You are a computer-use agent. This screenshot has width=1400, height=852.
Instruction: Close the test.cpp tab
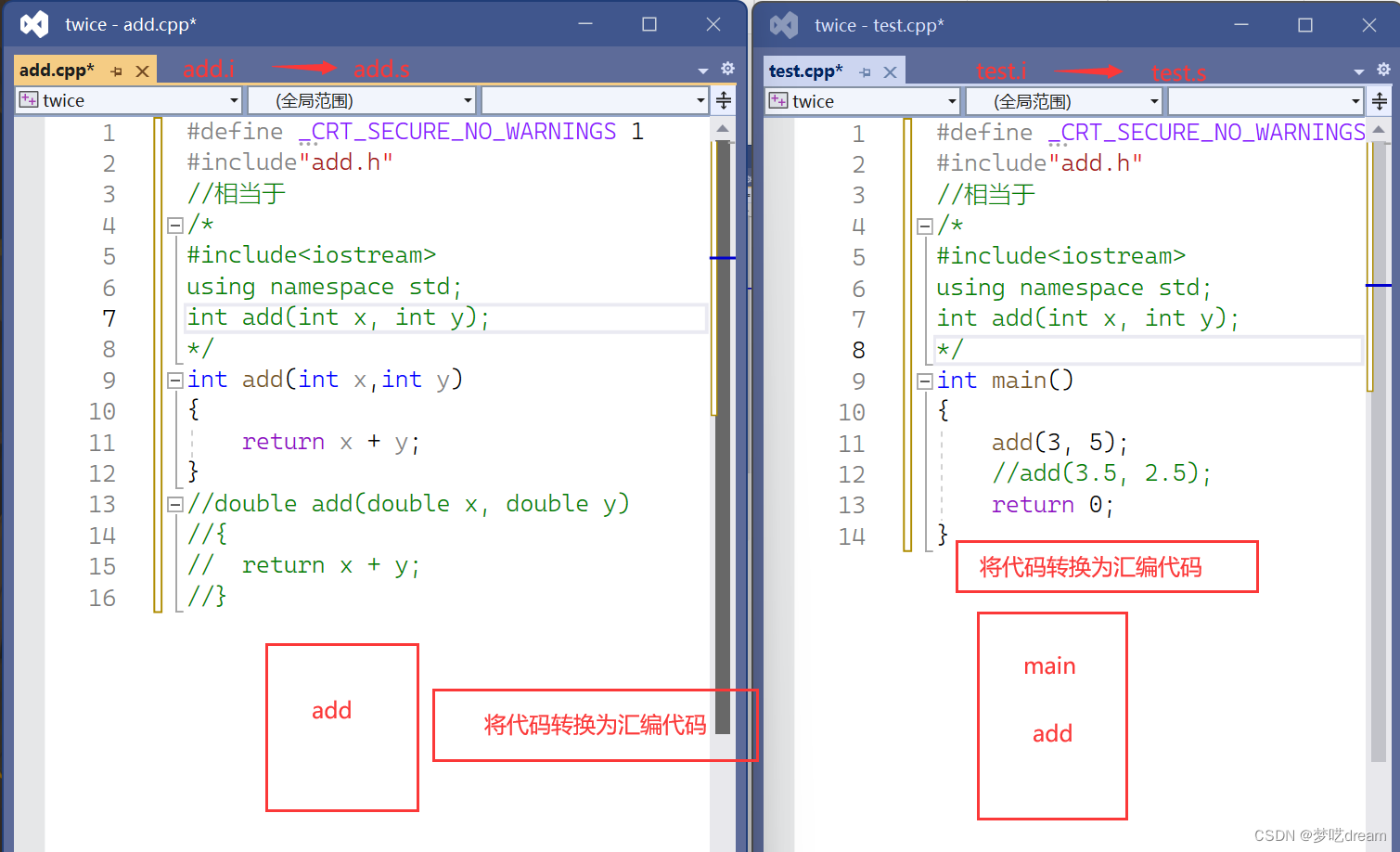pyautogui.click(x=890, y=72)
